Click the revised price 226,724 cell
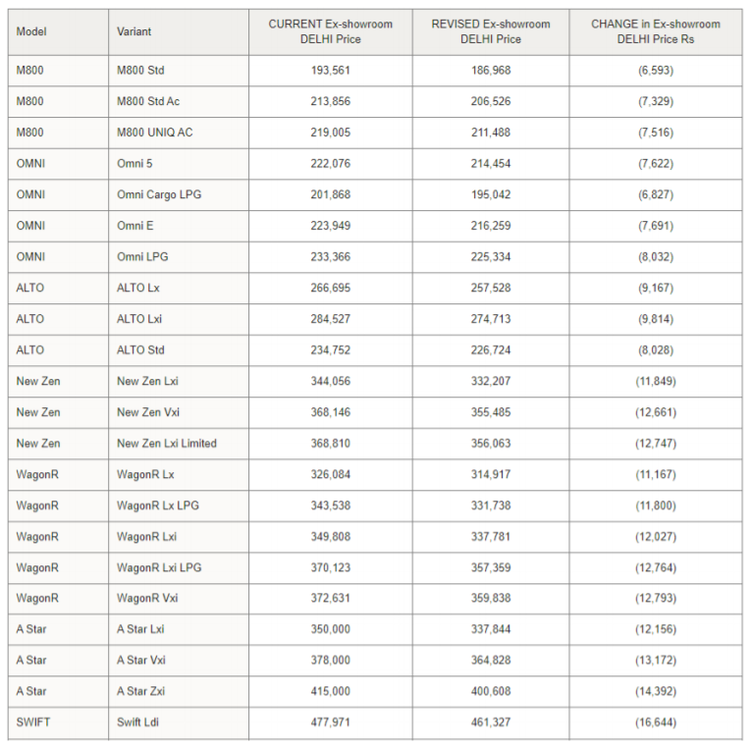750x746 pixels. click(491, 351)
